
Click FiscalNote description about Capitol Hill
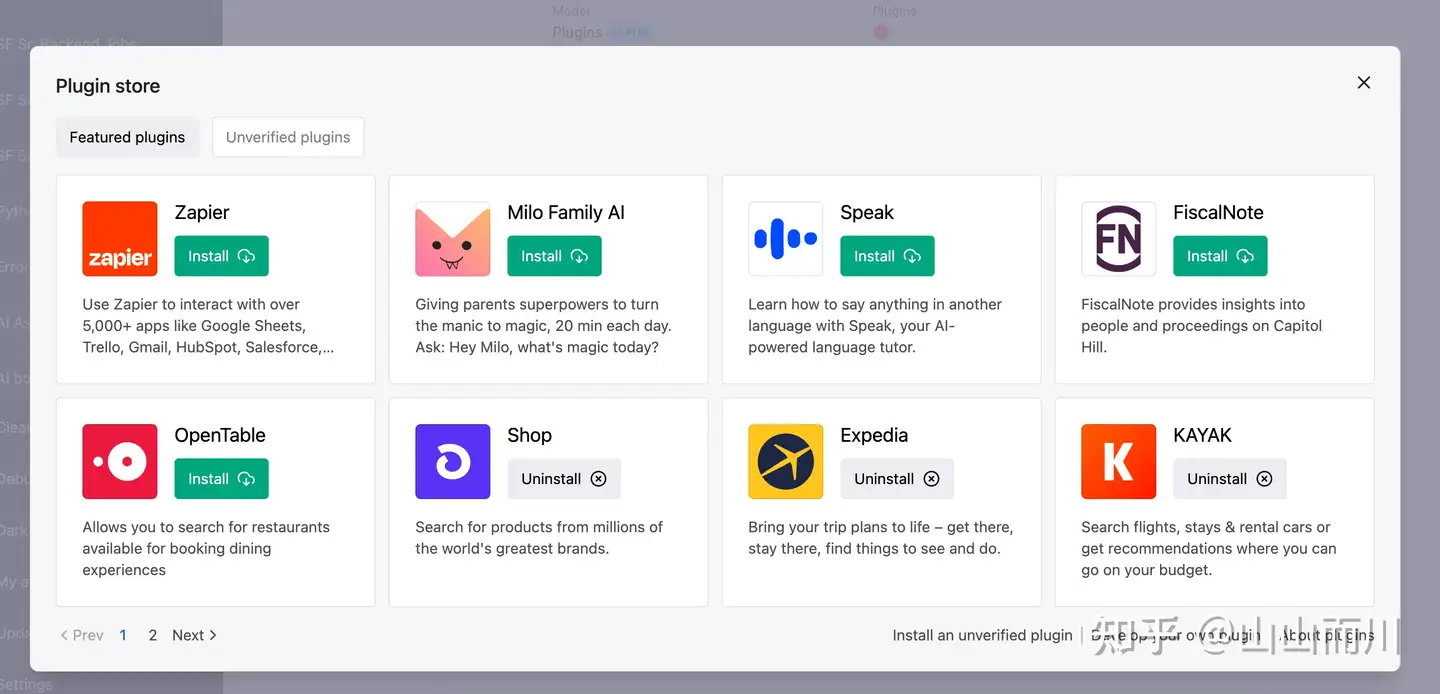pos(1201,326)
